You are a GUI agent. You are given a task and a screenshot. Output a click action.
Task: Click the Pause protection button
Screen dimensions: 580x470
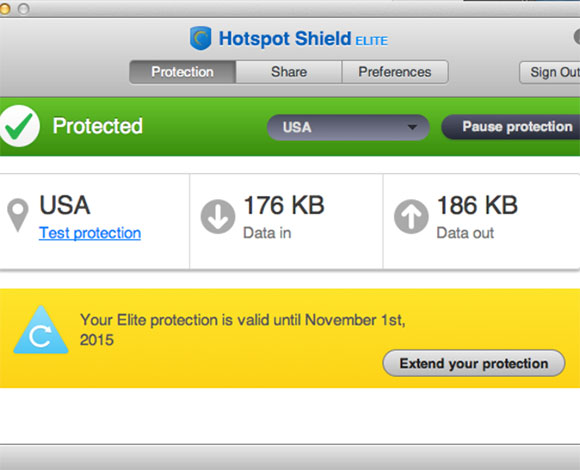[x=512, y=127]
